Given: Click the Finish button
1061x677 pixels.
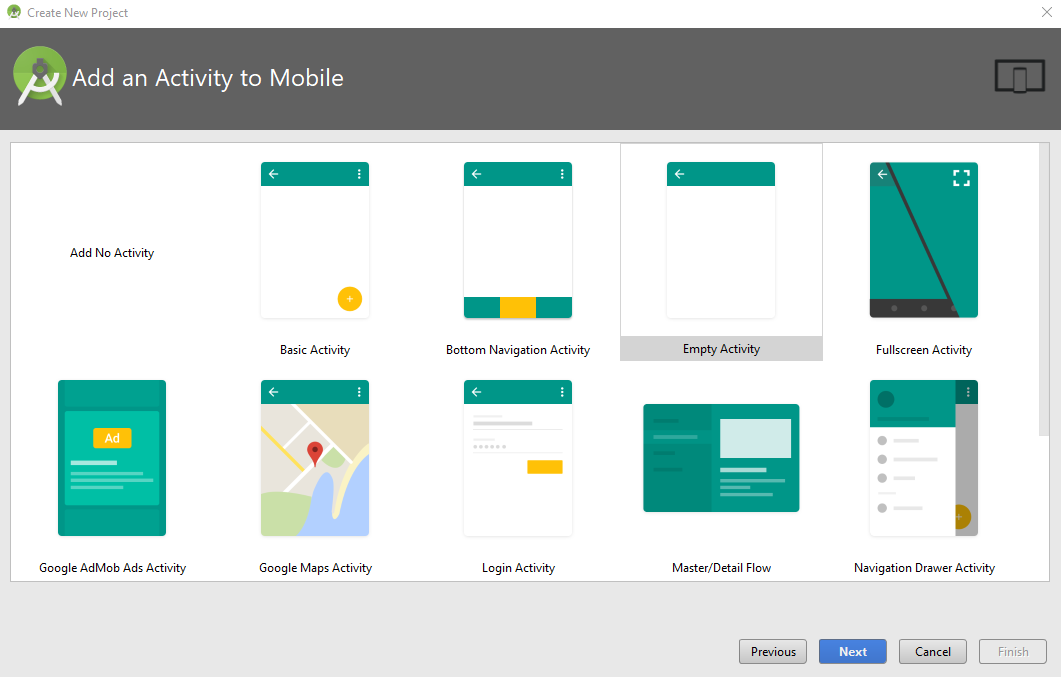Looking at the screenshot, I should click(1012, 651).
